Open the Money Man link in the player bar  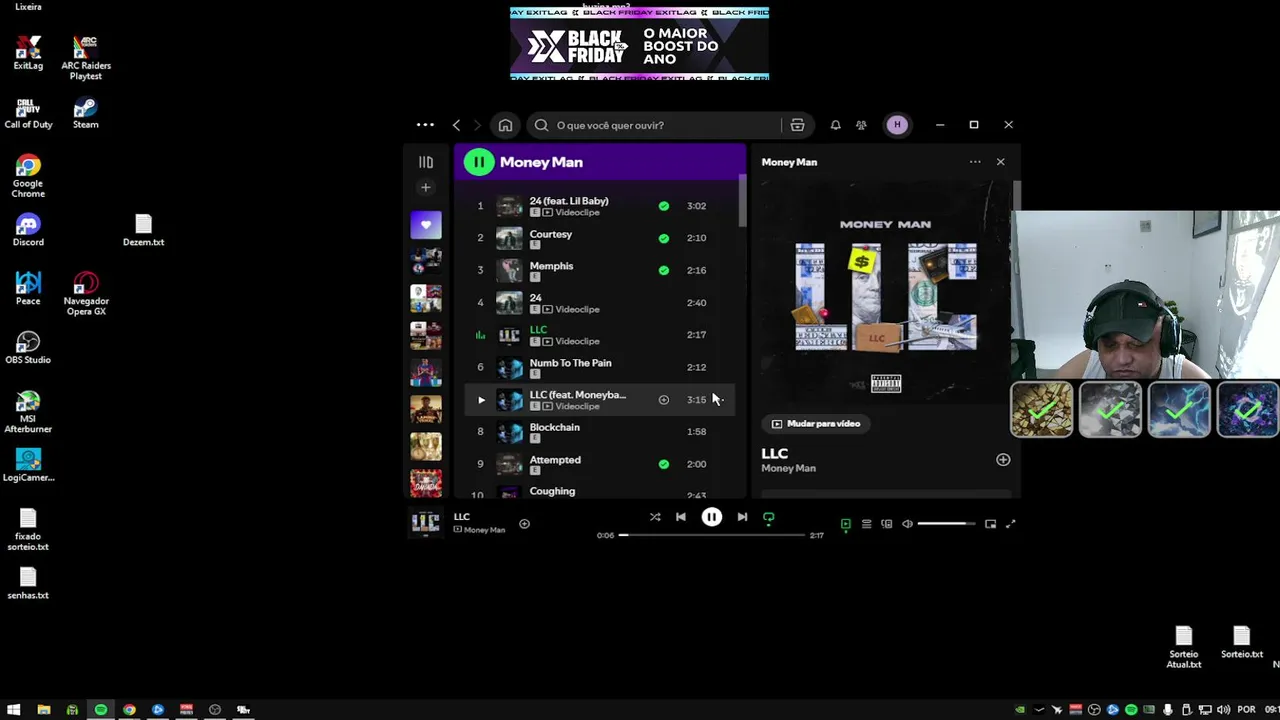484,530
